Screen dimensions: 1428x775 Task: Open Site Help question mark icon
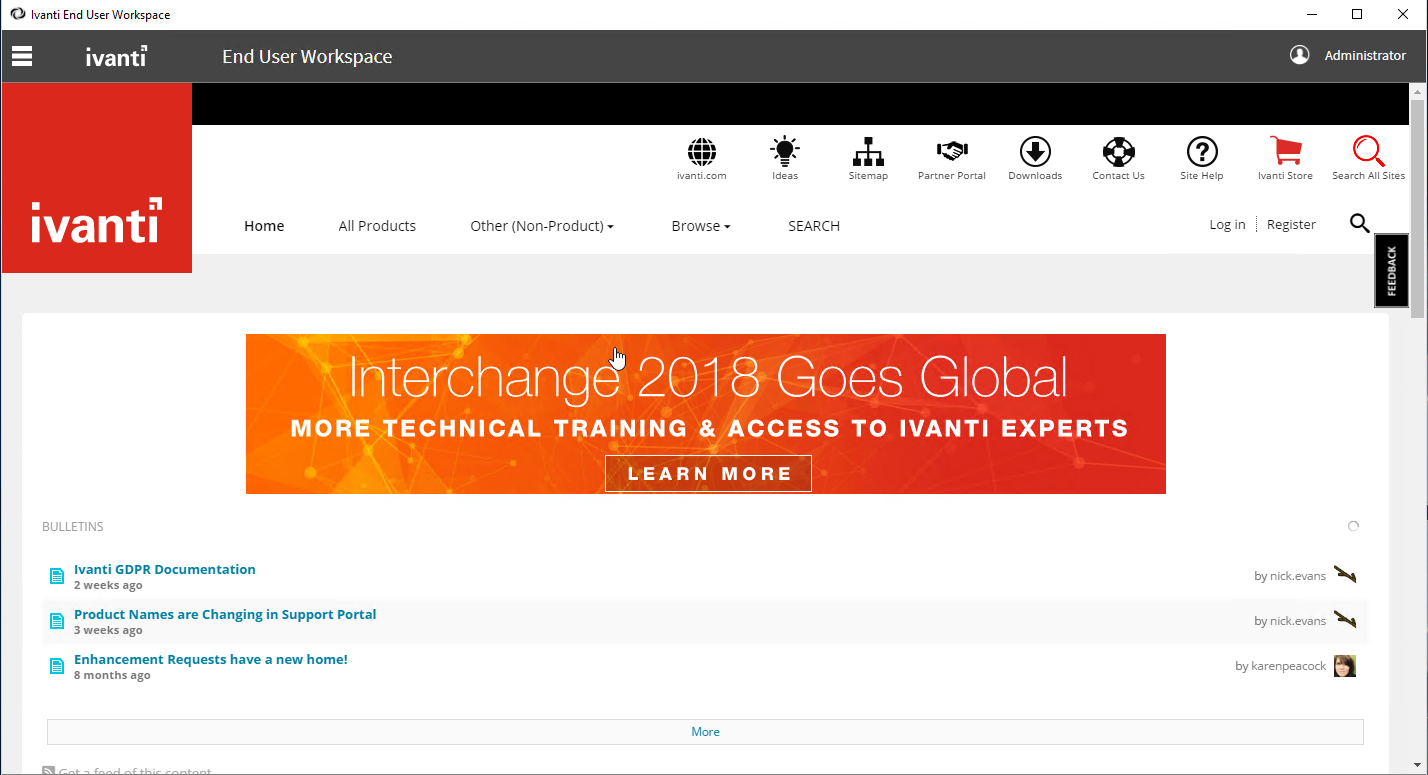click(1201, 152)
